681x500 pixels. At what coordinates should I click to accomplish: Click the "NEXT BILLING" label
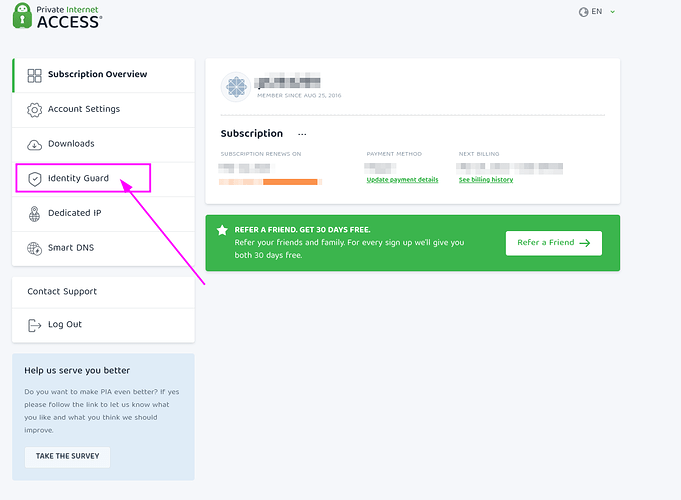pyautogui.click(x=479, y=154)
